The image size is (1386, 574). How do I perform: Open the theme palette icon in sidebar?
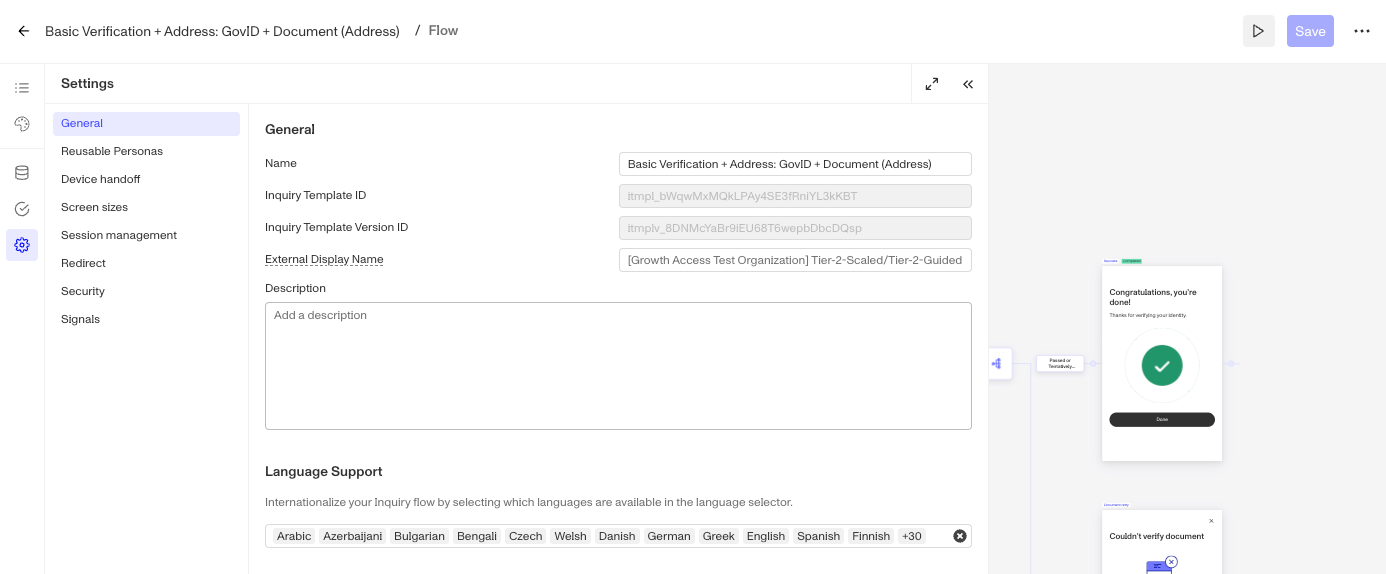click(x=22, y=124)
